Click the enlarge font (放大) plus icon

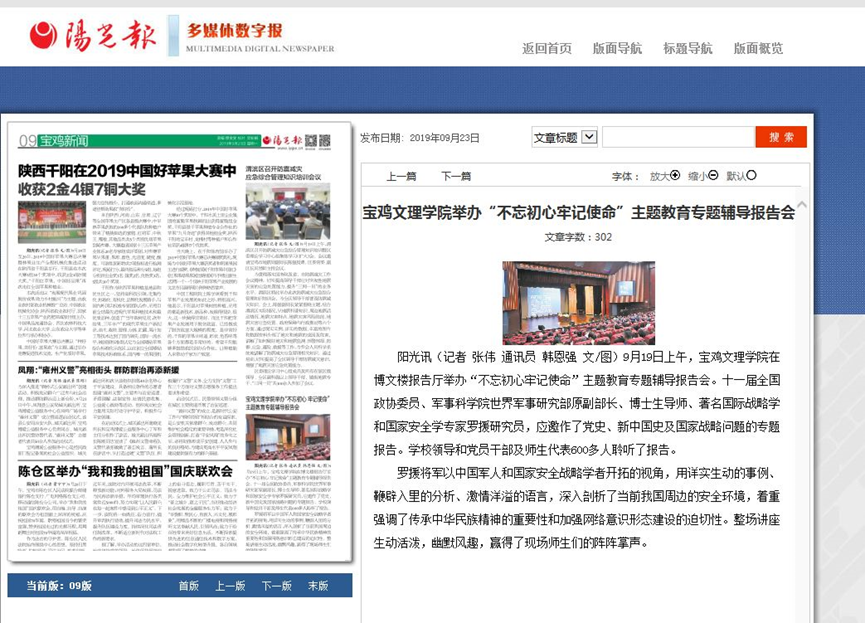[675, 175]
